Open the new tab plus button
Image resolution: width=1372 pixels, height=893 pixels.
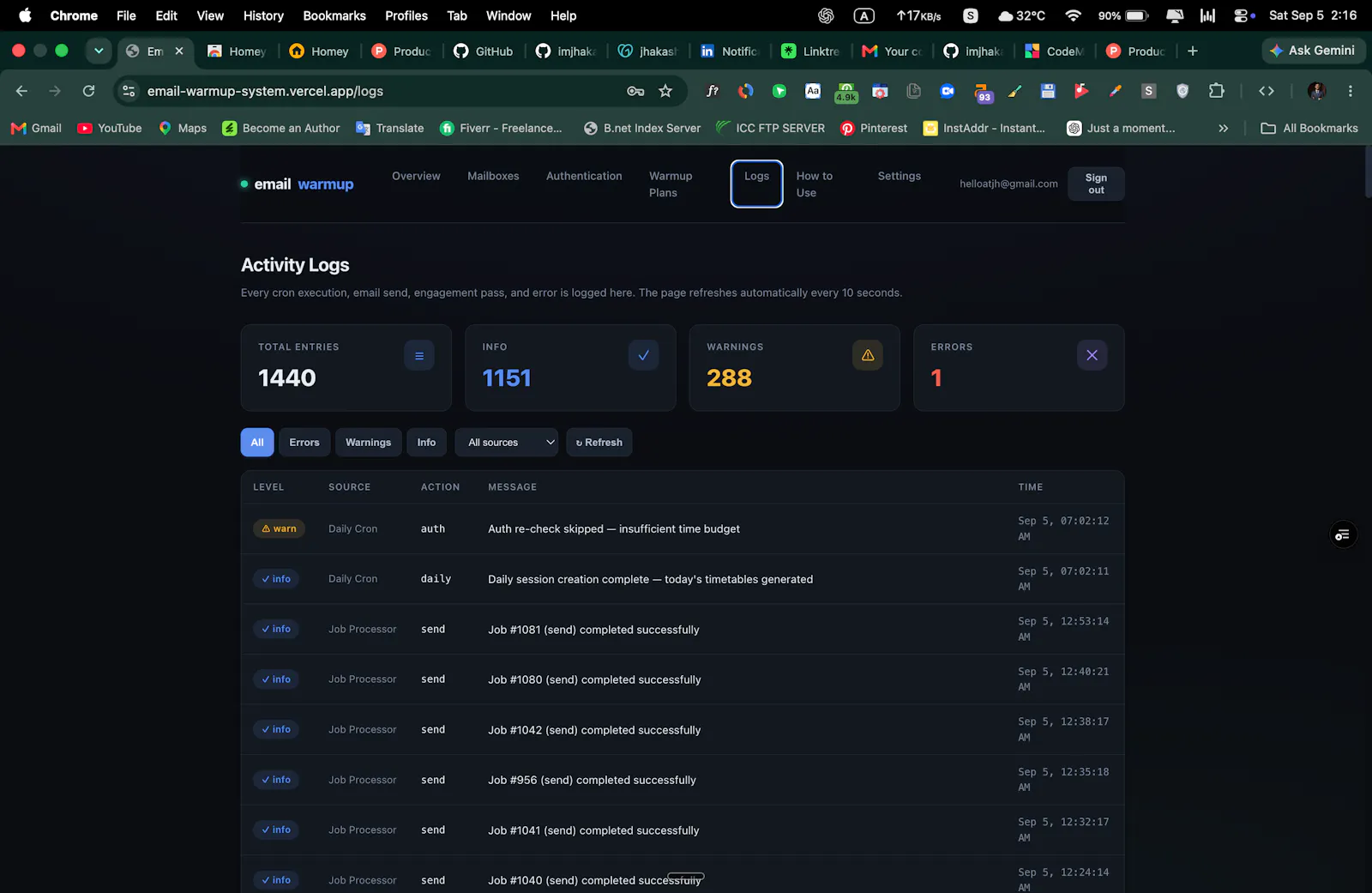pos(1193,51)
